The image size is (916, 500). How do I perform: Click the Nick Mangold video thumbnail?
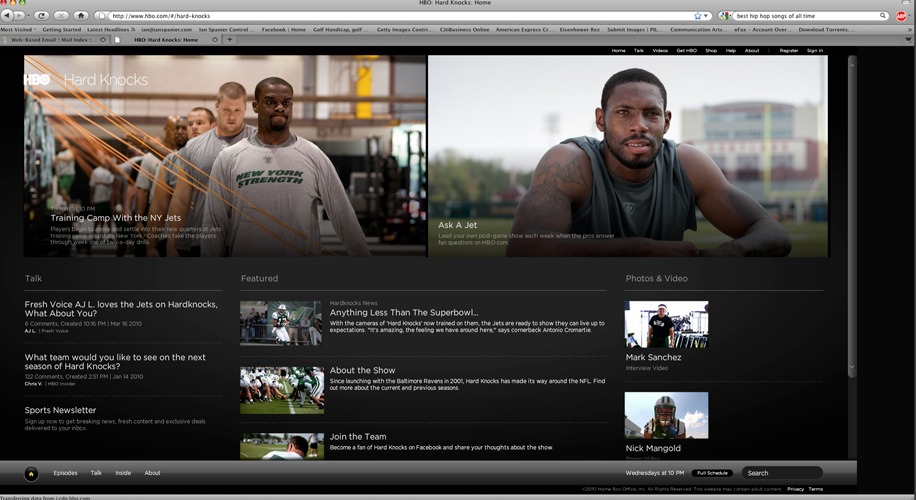click(x=666, y=415)
